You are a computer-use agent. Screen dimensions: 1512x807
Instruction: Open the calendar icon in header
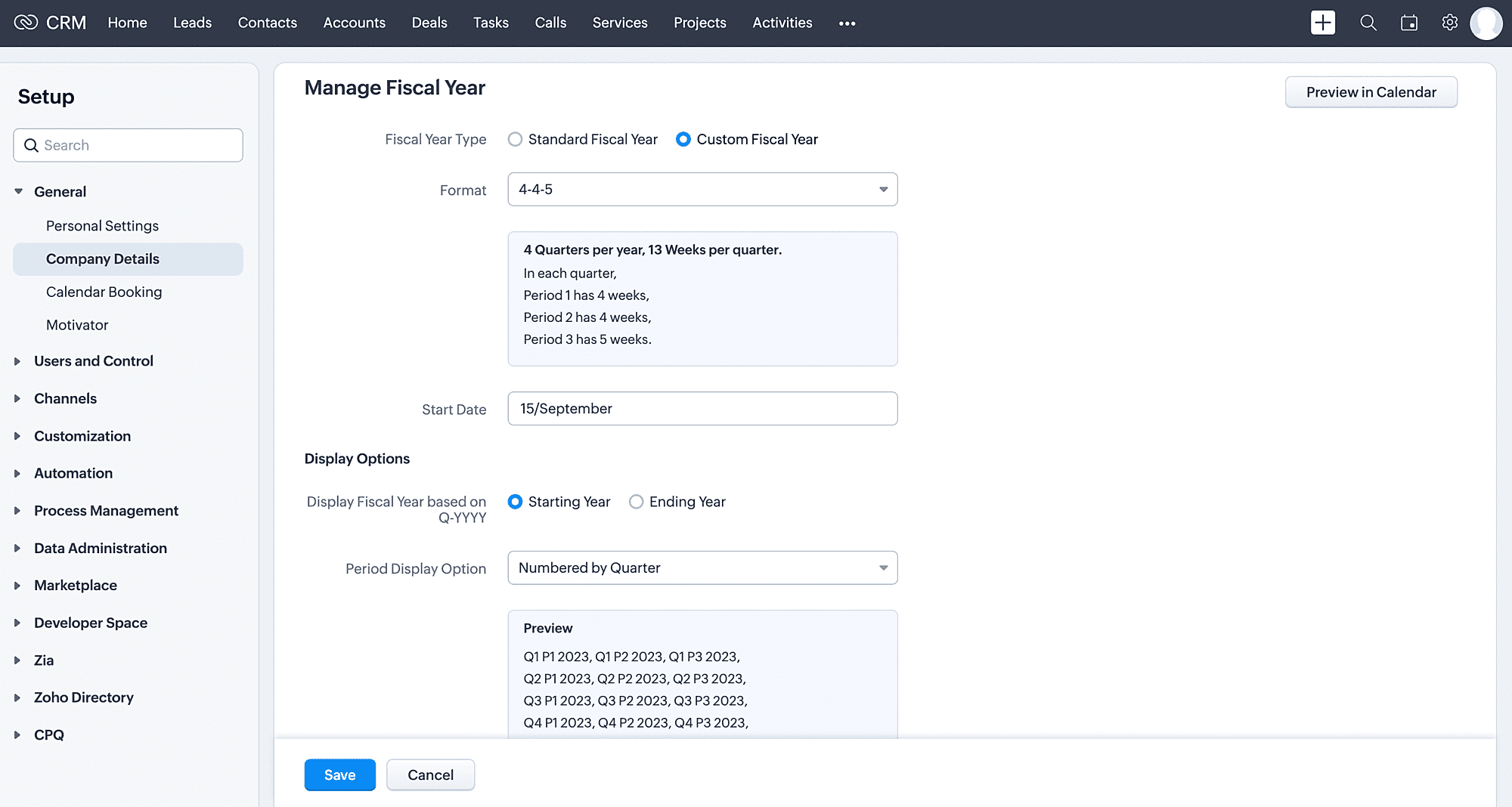click(x=1408, y=23)
